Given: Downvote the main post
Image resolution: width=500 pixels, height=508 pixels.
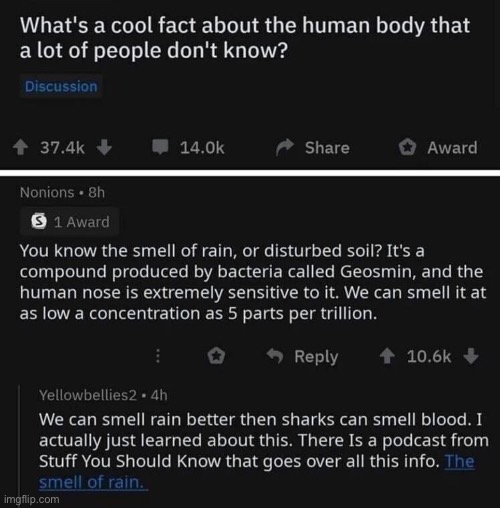Looking at the screenshot, I should (104, 147).
